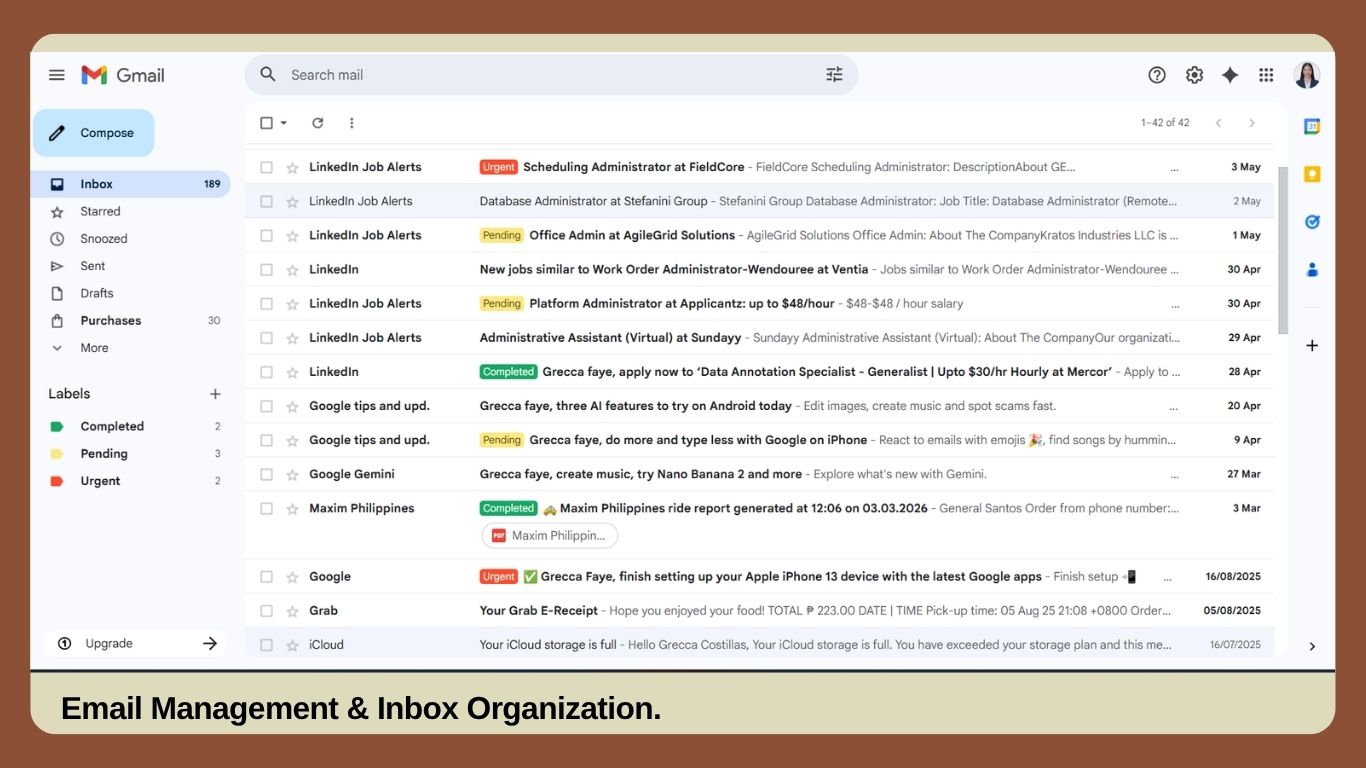Star the Maxim Philippines ride report email
The width and height of the screenshot is (1366, 768).
pyautogui.click(x=292, y=509)
